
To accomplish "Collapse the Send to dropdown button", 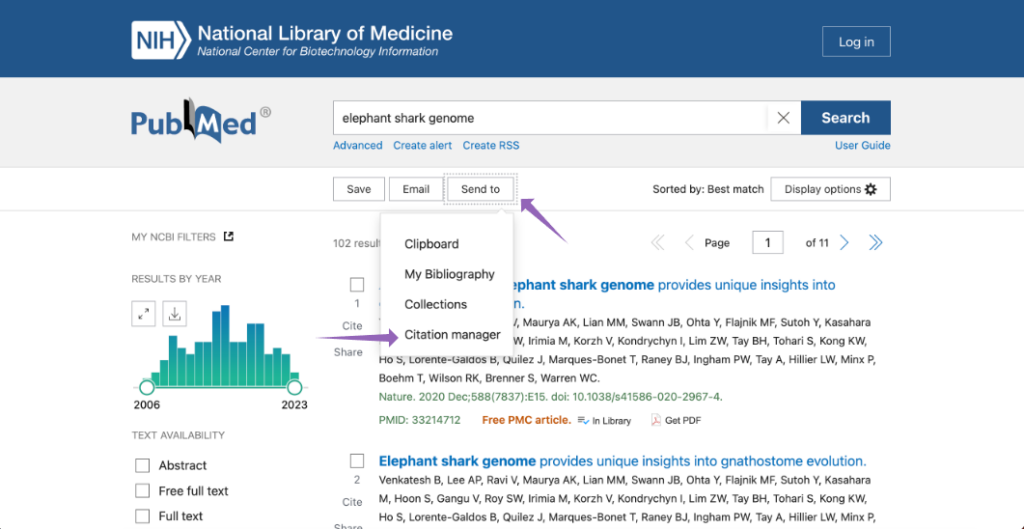I will (x=480, y=189).
